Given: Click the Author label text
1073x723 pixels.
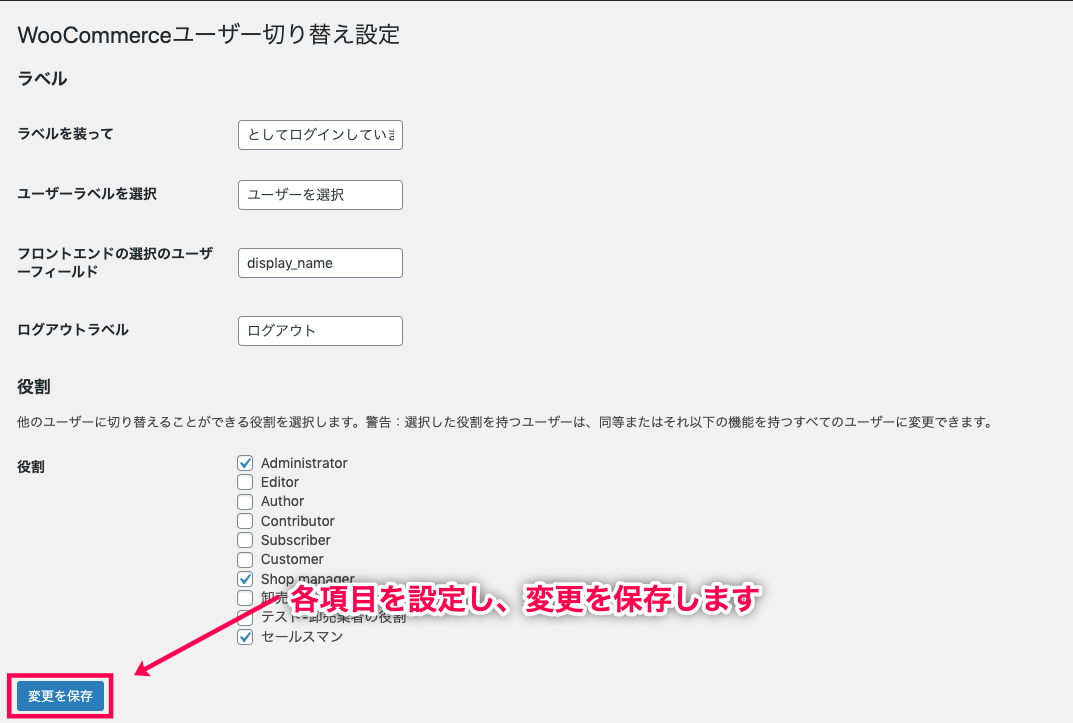Looking at the screenshot, I should click(282, 501).
